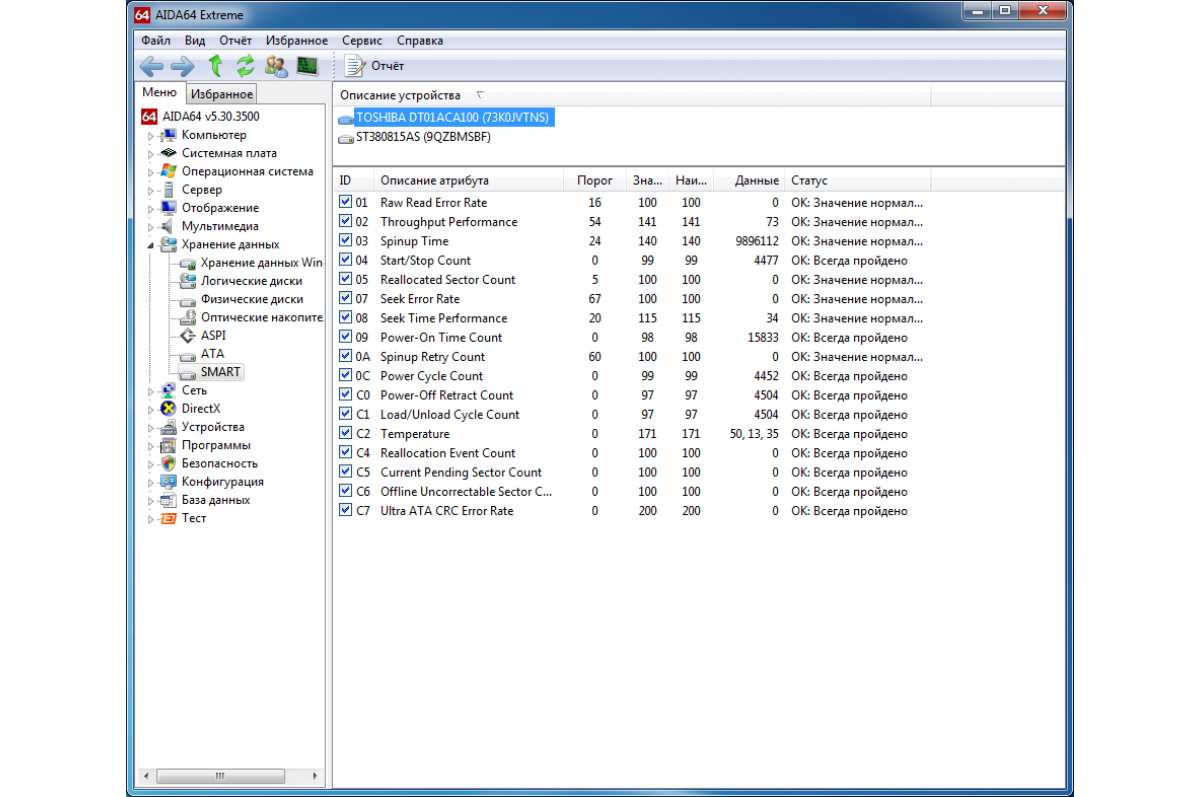This screenshot has width=1200, height=797.
Task: Sort by Порог column header
Action: pyautogui.click(x=596, y=181)
